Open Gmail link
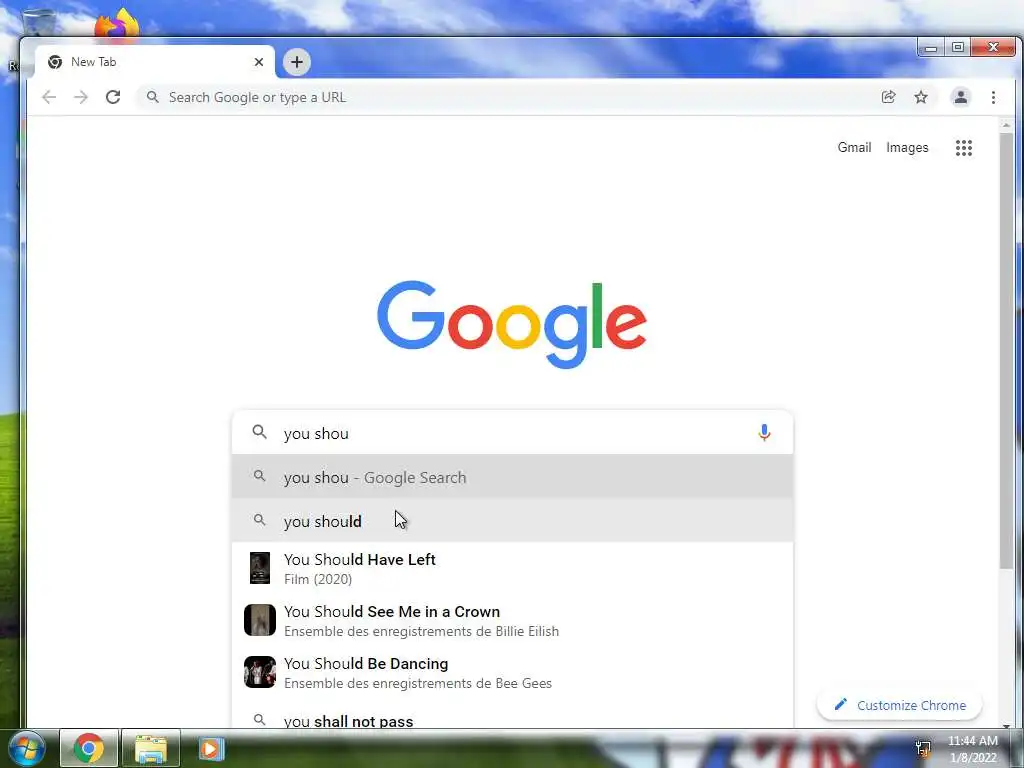The image size is (1024, 768). (854, 148)
